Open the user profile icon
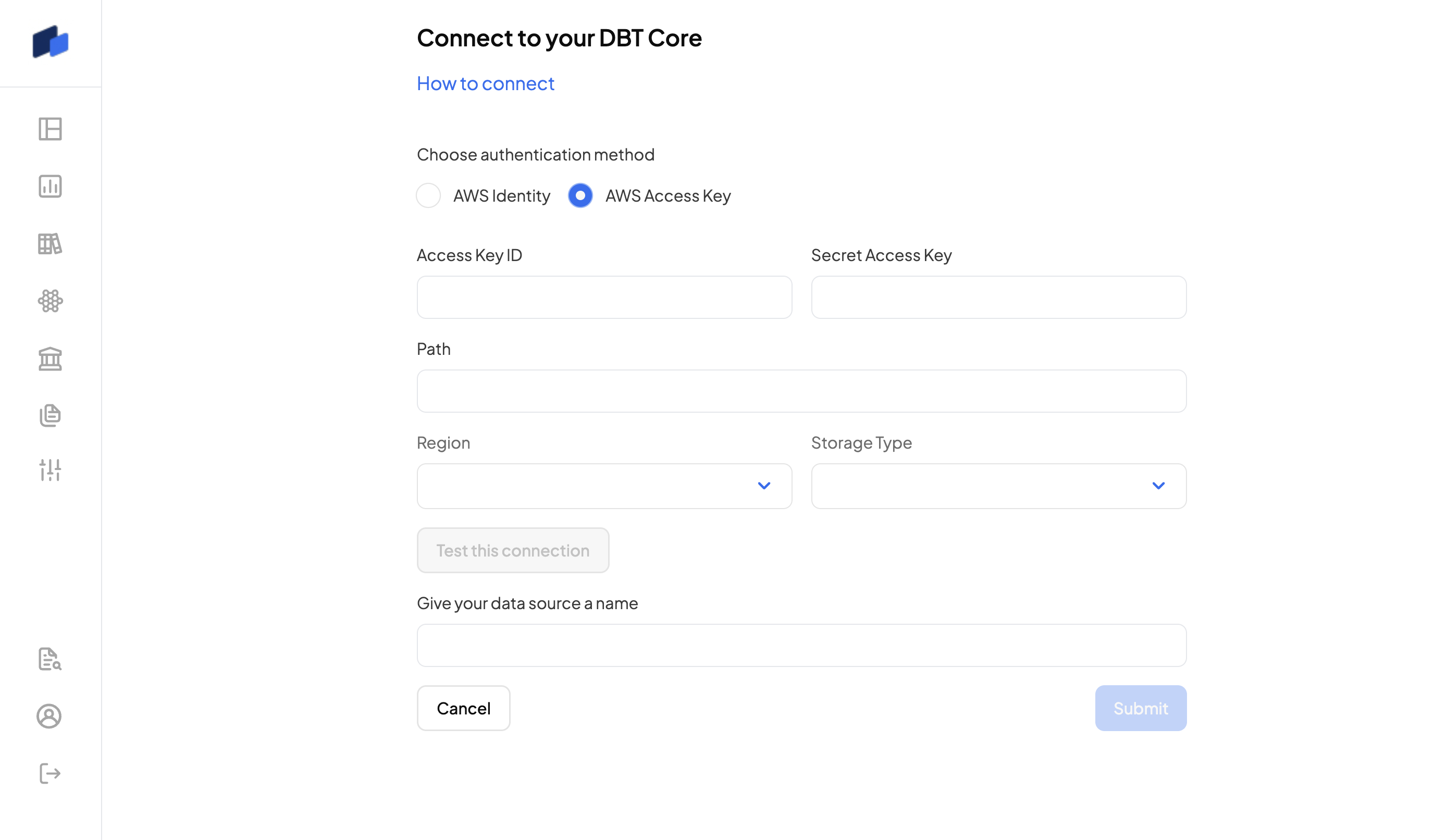The image size is (1434, 840). tap(49, 716)
